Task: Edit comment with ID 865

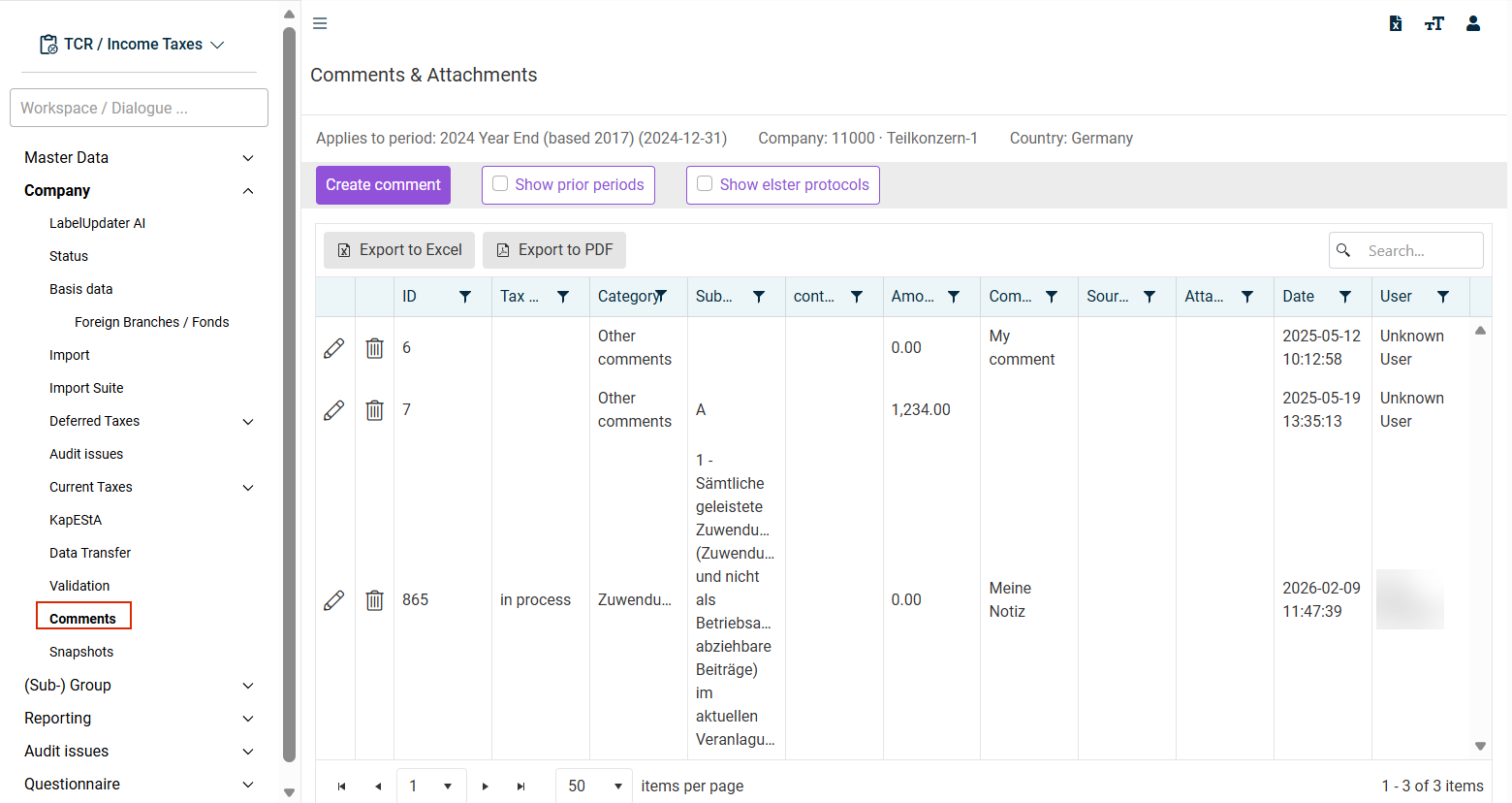Action: click(x=334, y=600)
